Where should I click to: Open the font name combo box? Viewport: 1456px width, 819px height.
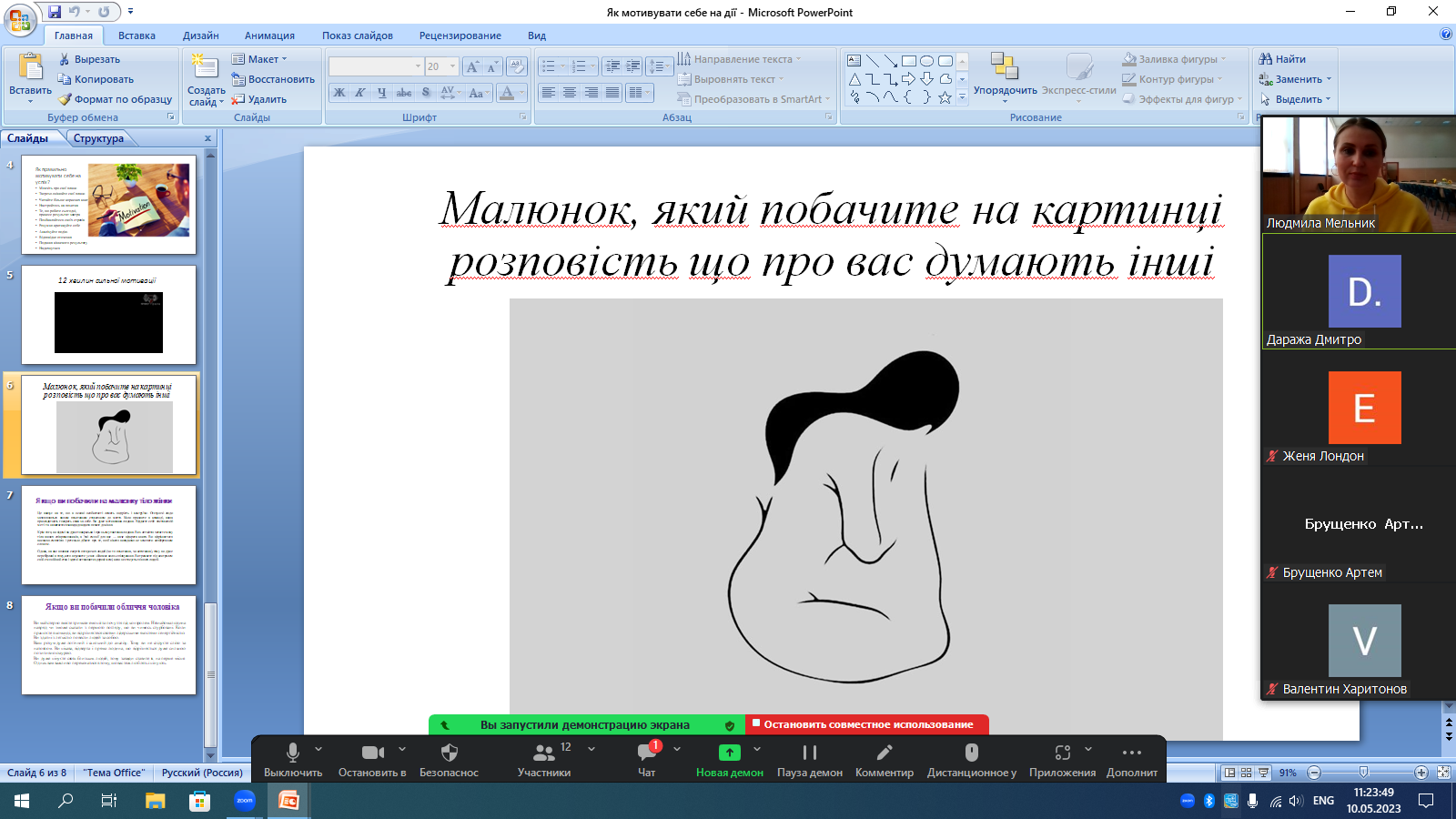click(x=376, y=66)
